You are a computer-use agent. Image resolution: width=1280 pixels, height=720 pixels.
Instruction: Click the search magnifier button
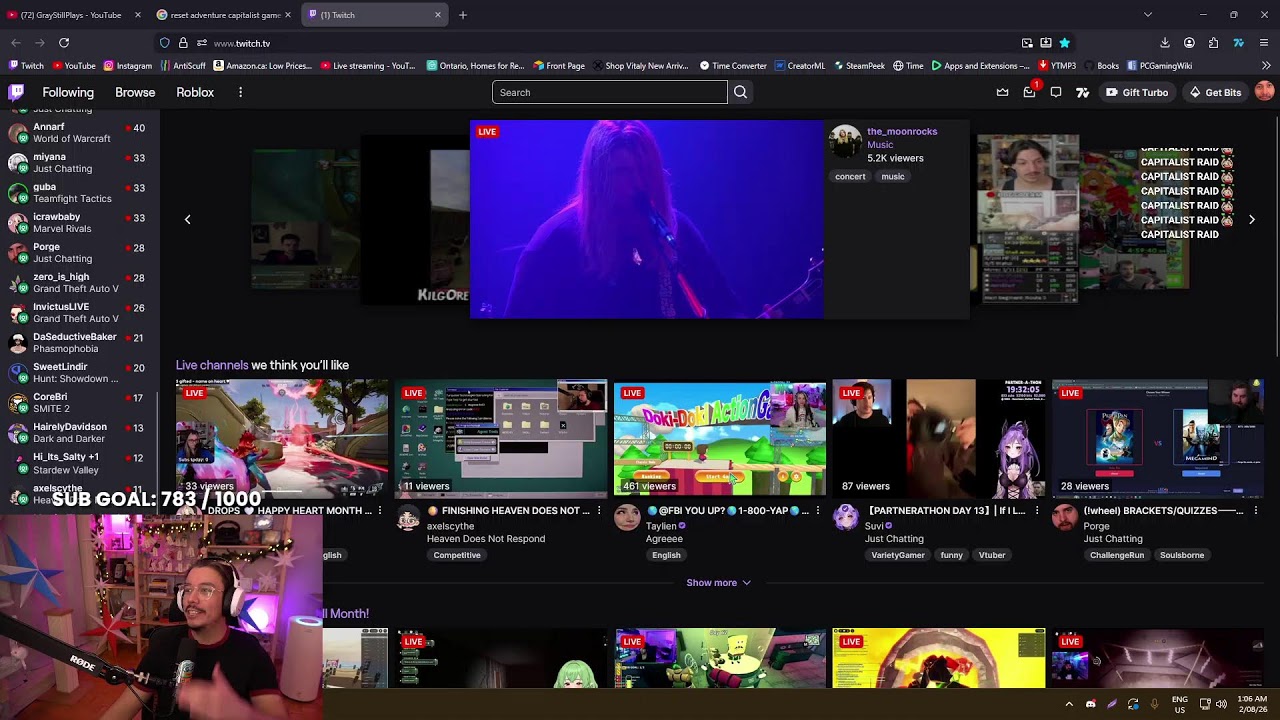pos(740,92)
